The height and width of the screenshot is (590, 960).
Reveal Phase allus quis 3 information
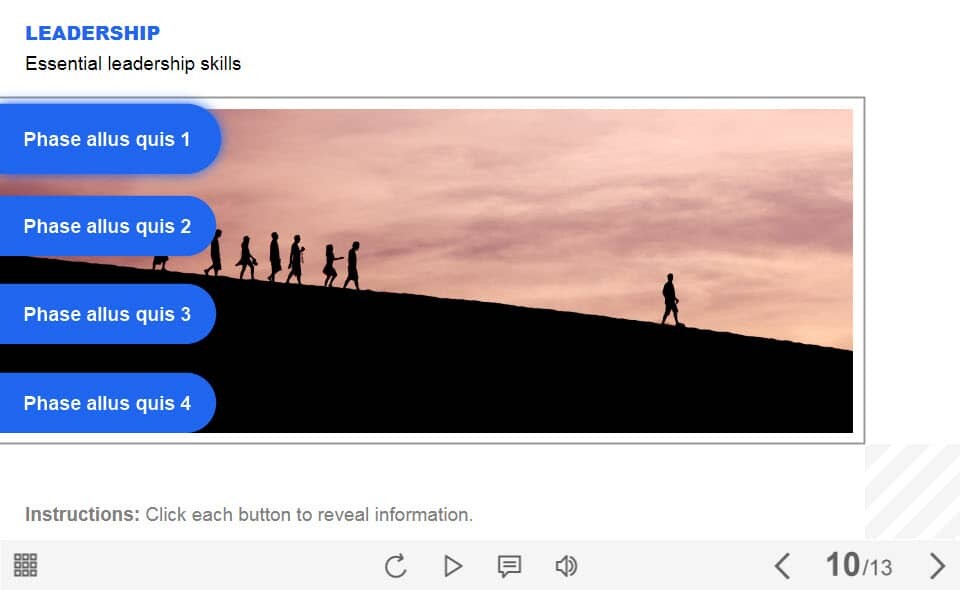(x=107, y=314)
